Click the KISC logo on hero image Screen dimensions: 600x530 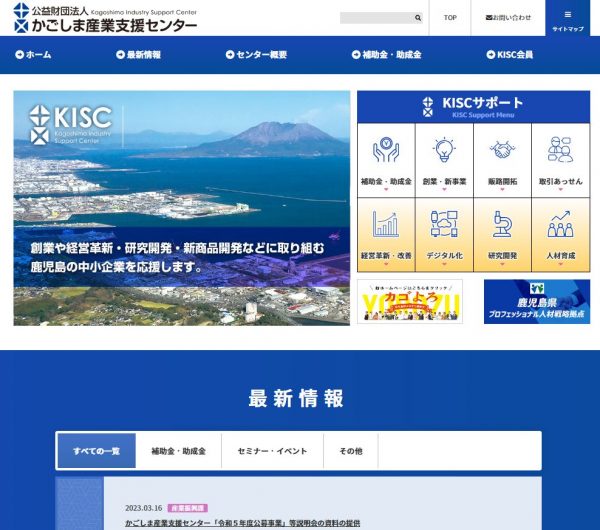pos(71,125)
